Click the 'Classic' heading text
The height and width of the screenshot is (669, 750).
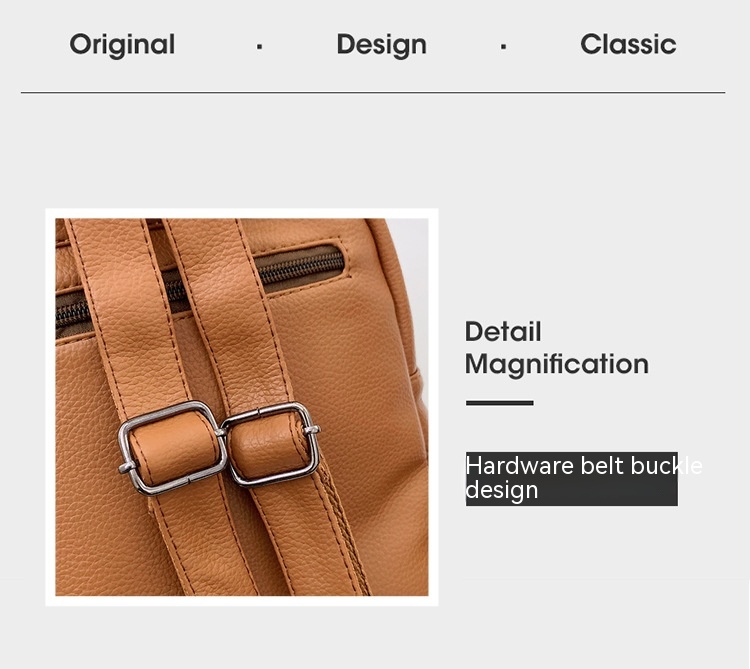tap(628, 44)
